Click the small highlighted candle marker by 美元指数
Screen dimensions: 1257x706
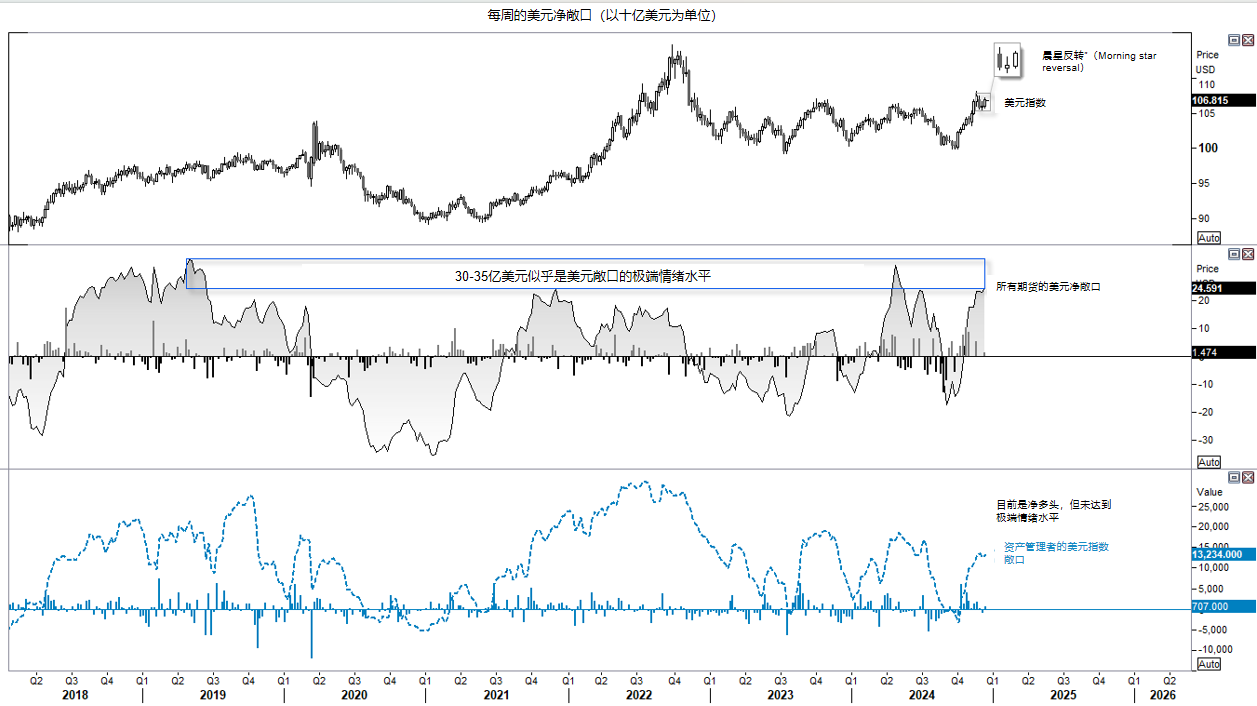coord(984,101)
